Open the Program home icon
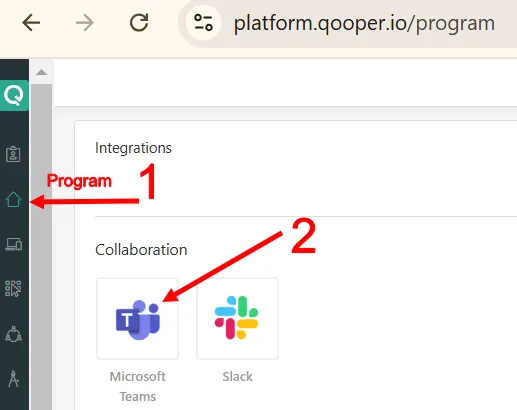The height and width of the screenshot is (410, 517). click(13, 199)
